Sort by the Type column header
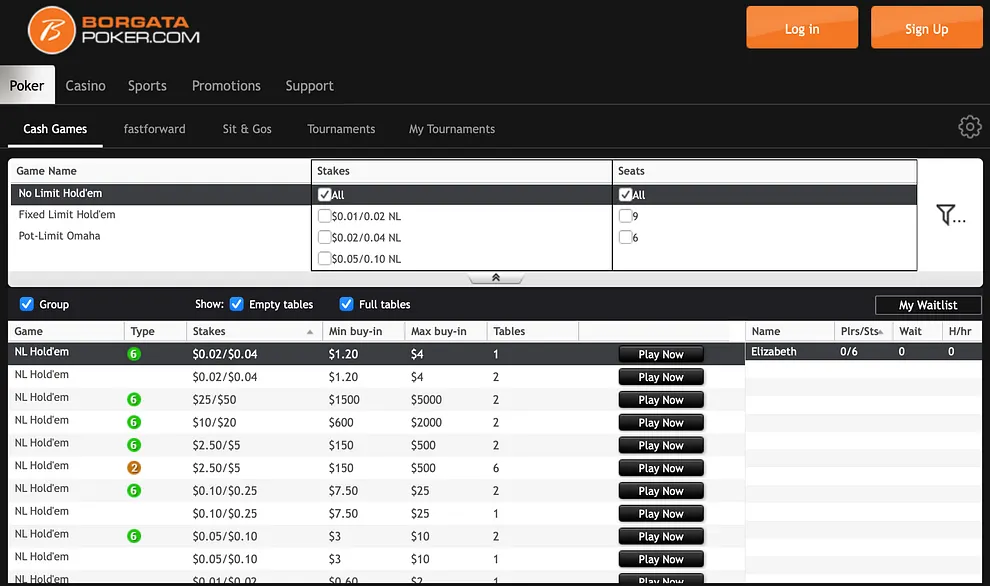990x586 pixels. [155, 331]
